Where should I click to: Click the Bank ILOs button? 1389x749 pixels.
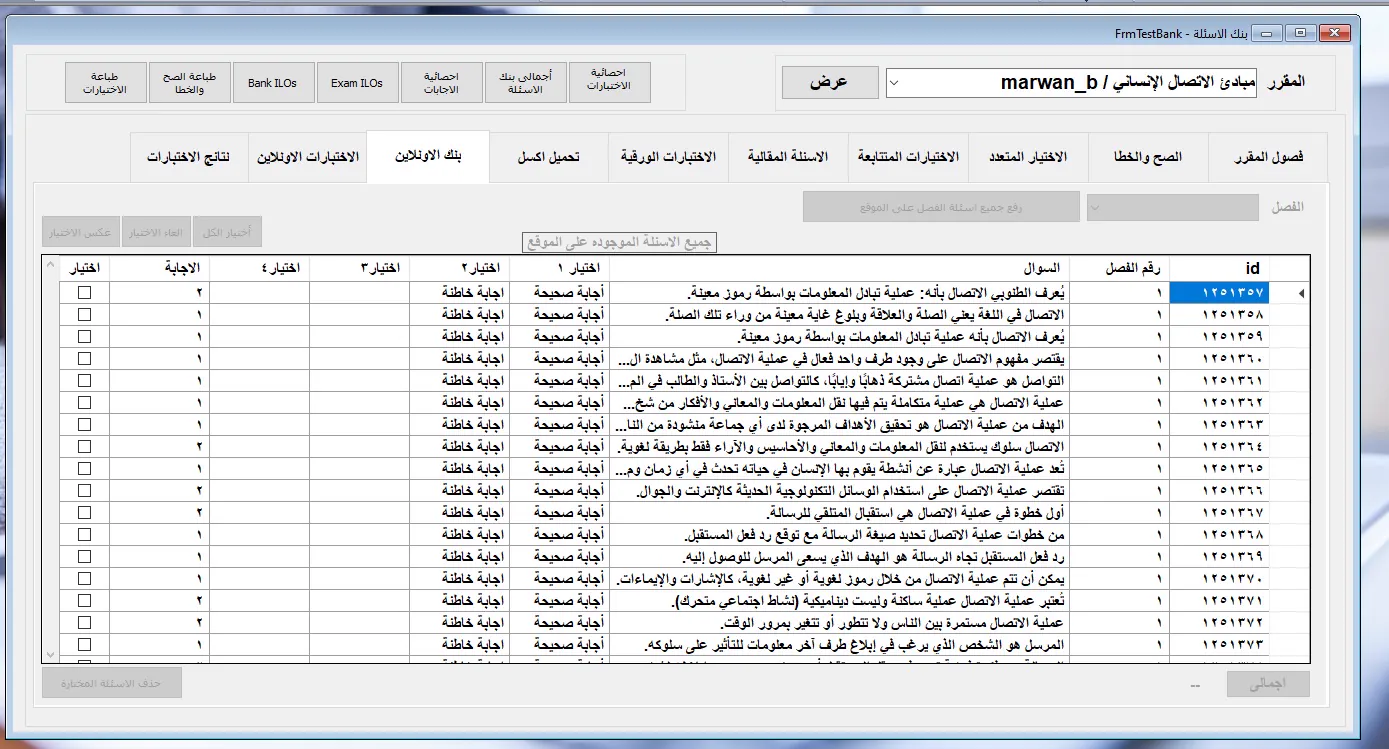point(273,83)
